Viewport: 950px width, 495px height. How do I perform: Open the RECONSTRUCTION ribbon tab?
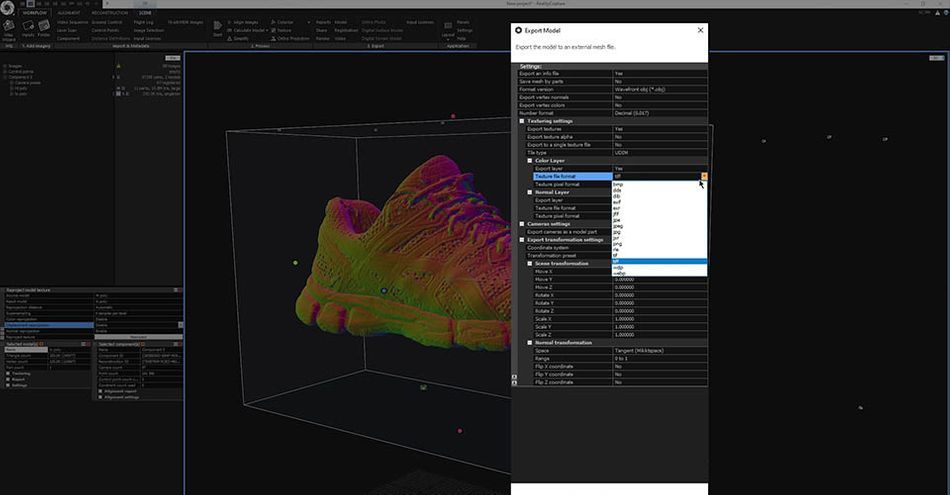108,12
